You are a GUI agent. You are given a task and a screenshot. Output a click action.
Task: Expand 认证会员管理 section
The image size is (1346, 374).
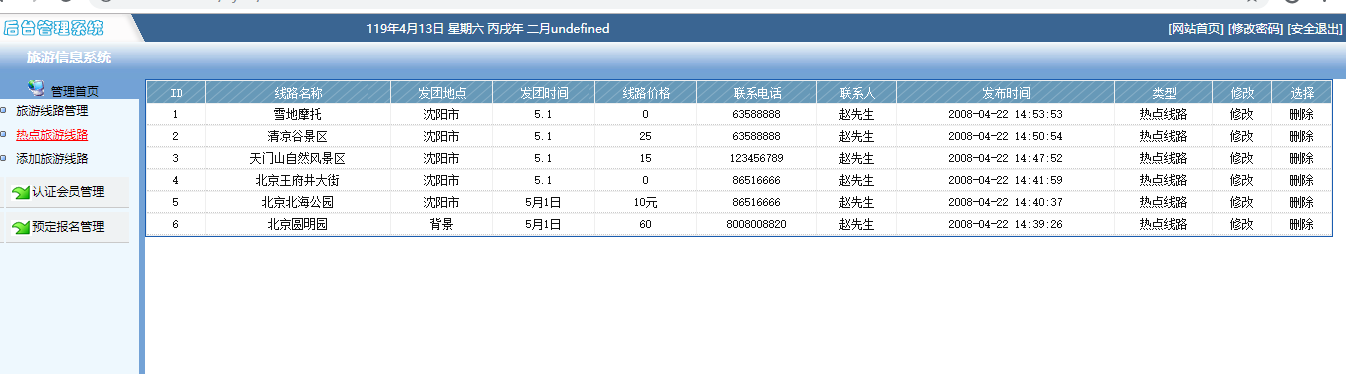68,192
